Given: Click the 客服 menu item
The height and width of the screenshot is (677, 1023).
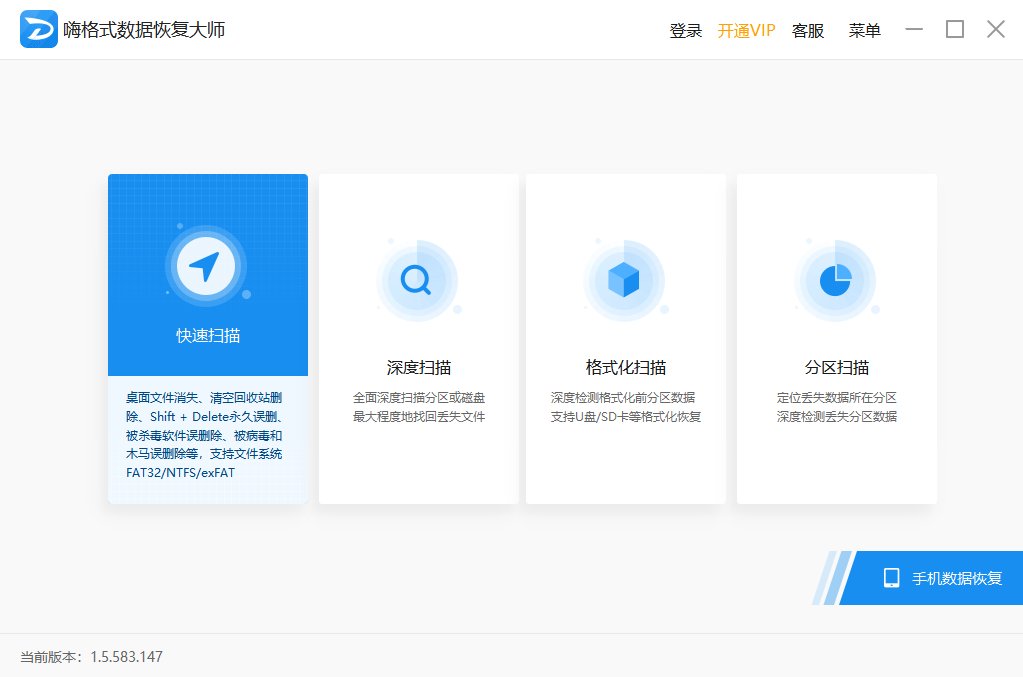Looking at the screenshot, I should [808, 30].
